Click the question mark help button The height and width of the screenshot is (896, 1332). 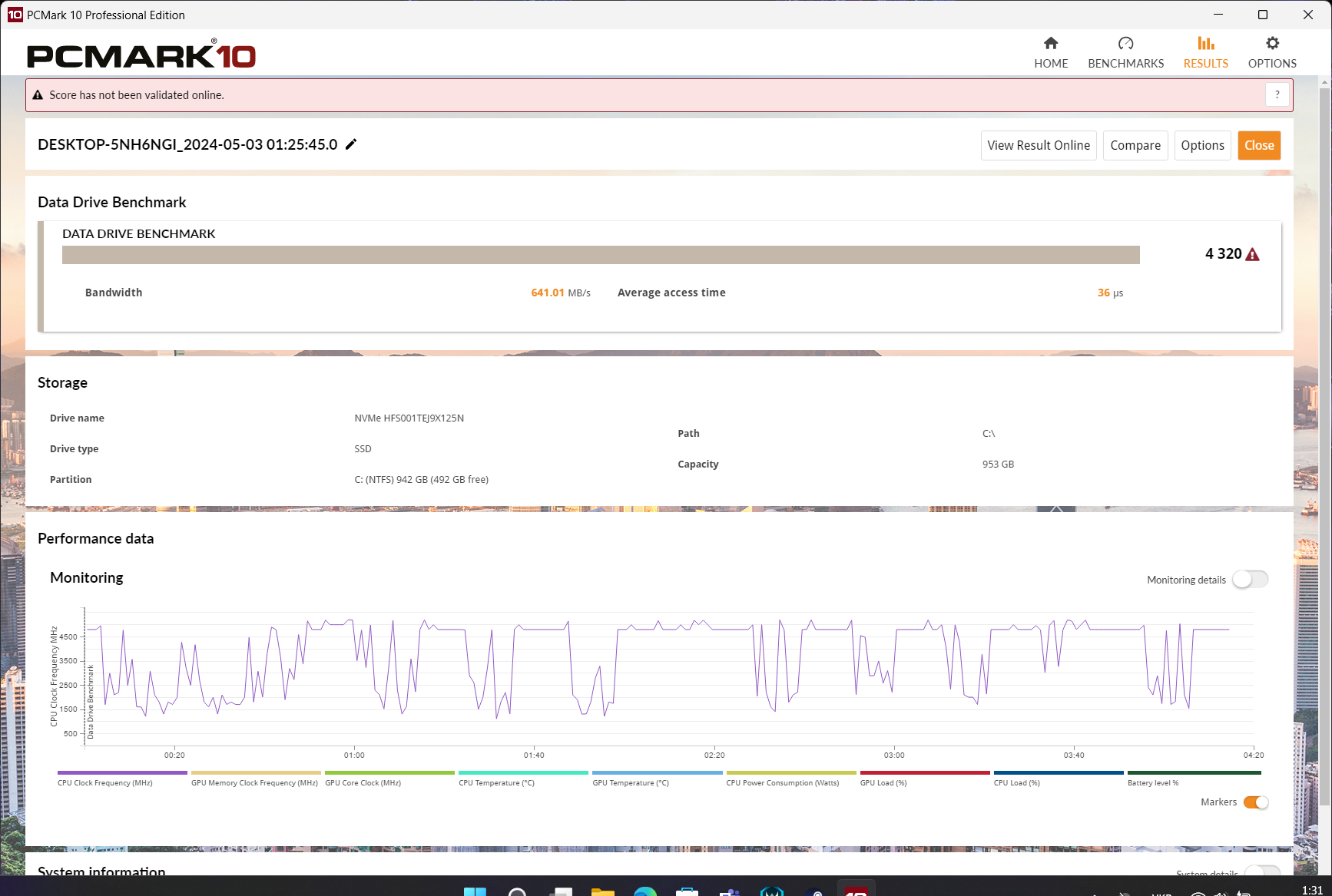1277,94
